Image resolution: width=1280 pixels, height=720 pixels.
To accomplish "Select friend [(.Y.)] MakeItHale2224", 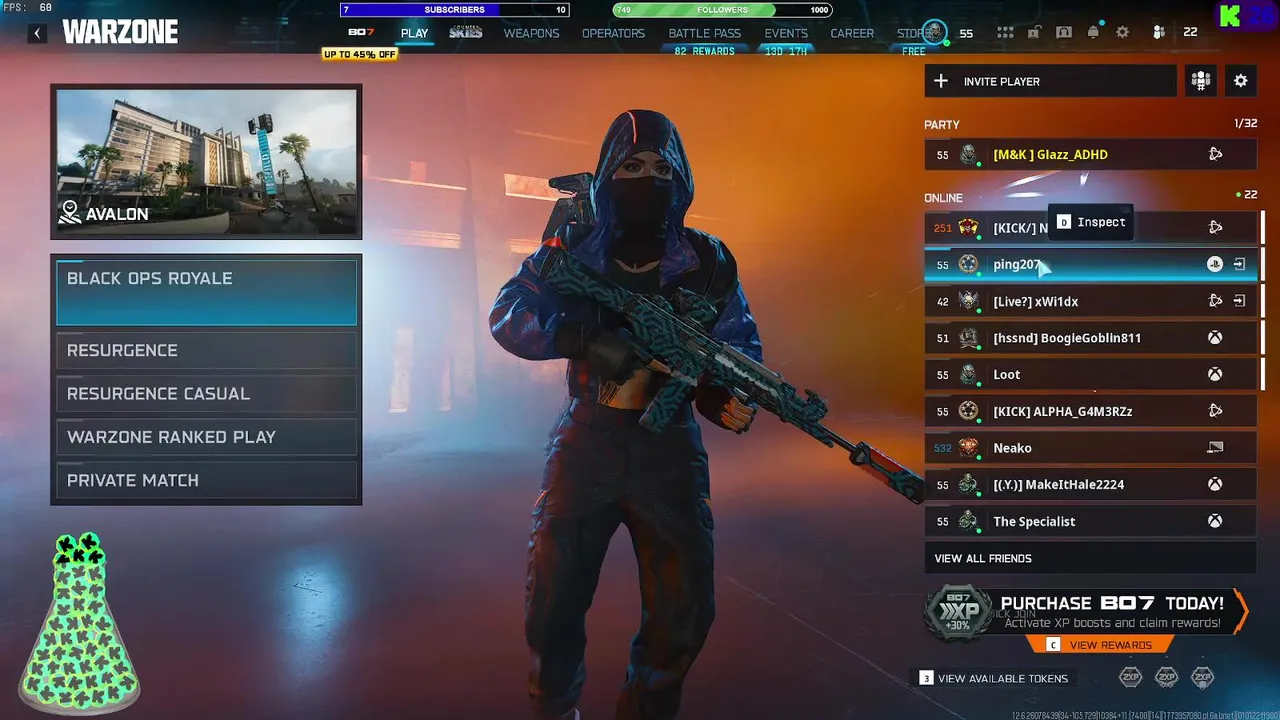I will 1090,484.
